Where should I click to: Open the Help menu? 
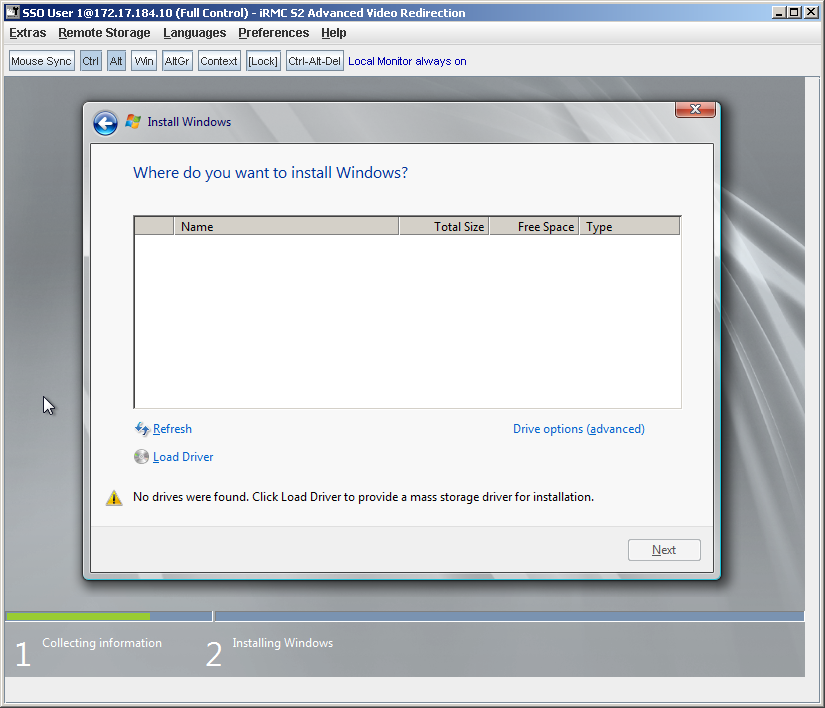click(334, 33)
